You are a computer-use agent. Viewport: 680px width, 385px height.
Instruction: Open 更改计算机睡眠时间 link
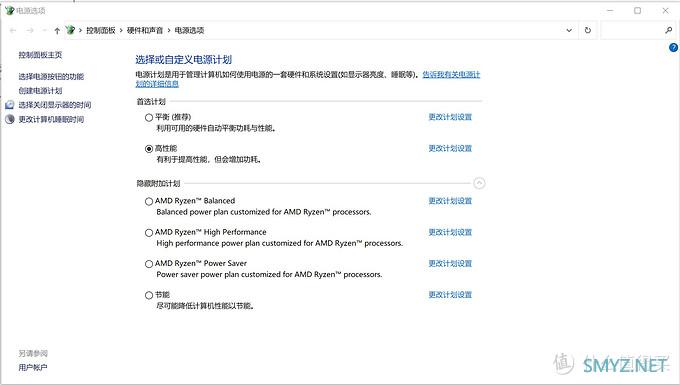click(x=51, y=119)
